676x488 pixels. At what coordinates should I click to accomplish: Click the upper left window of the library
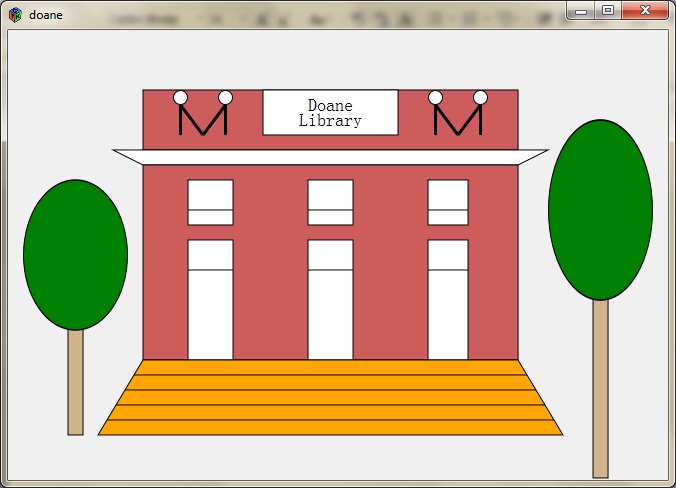tap(210, 202)
